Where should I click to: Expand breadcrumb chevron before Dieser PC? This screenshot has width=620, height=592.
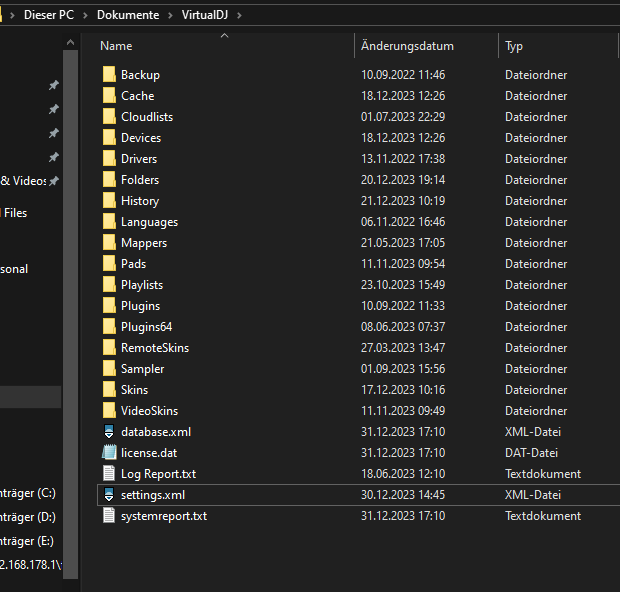[x=12, y=15]
